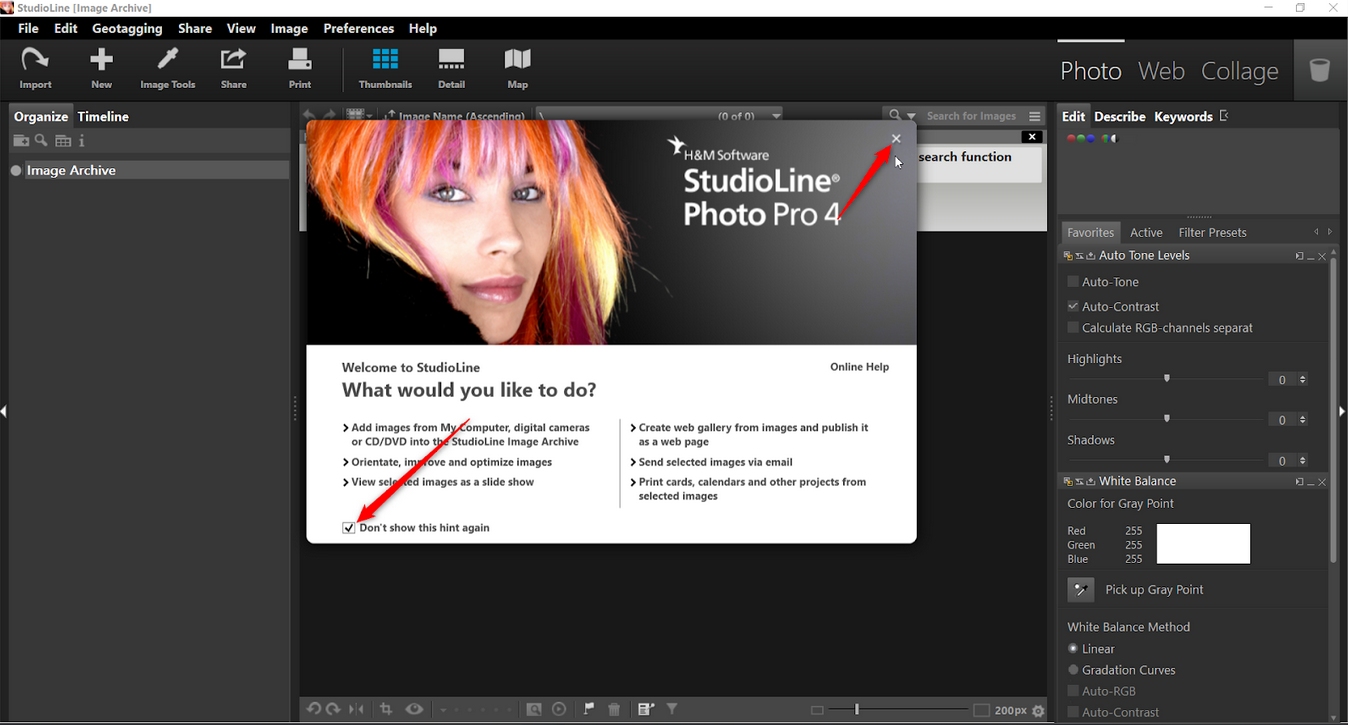Click the Share toolbar icon
The height and width of the screenshot is (725, 1348).
tap(234, 69)
